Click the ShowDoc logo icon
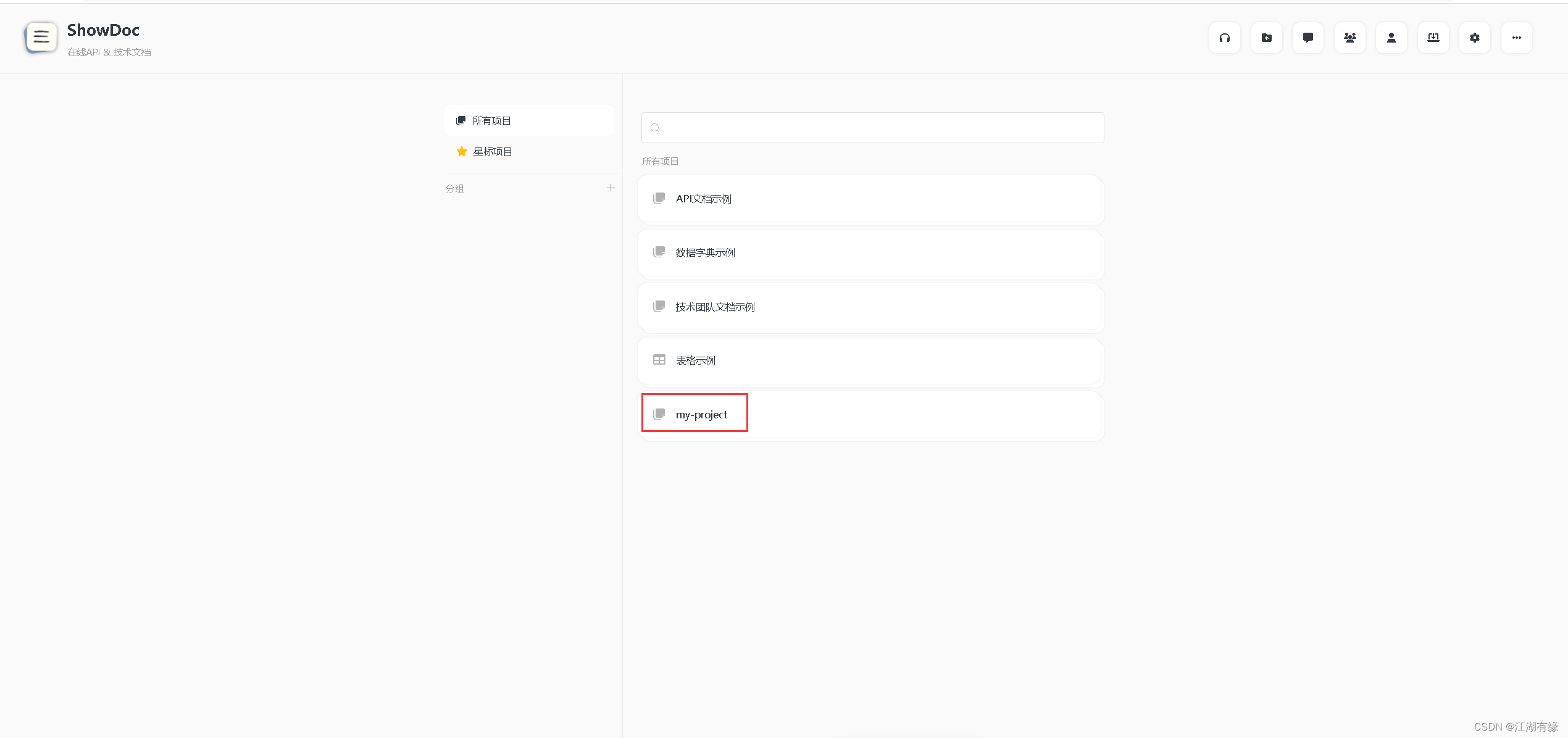This screenshot has height=738, width=1568. click(41, 38)
